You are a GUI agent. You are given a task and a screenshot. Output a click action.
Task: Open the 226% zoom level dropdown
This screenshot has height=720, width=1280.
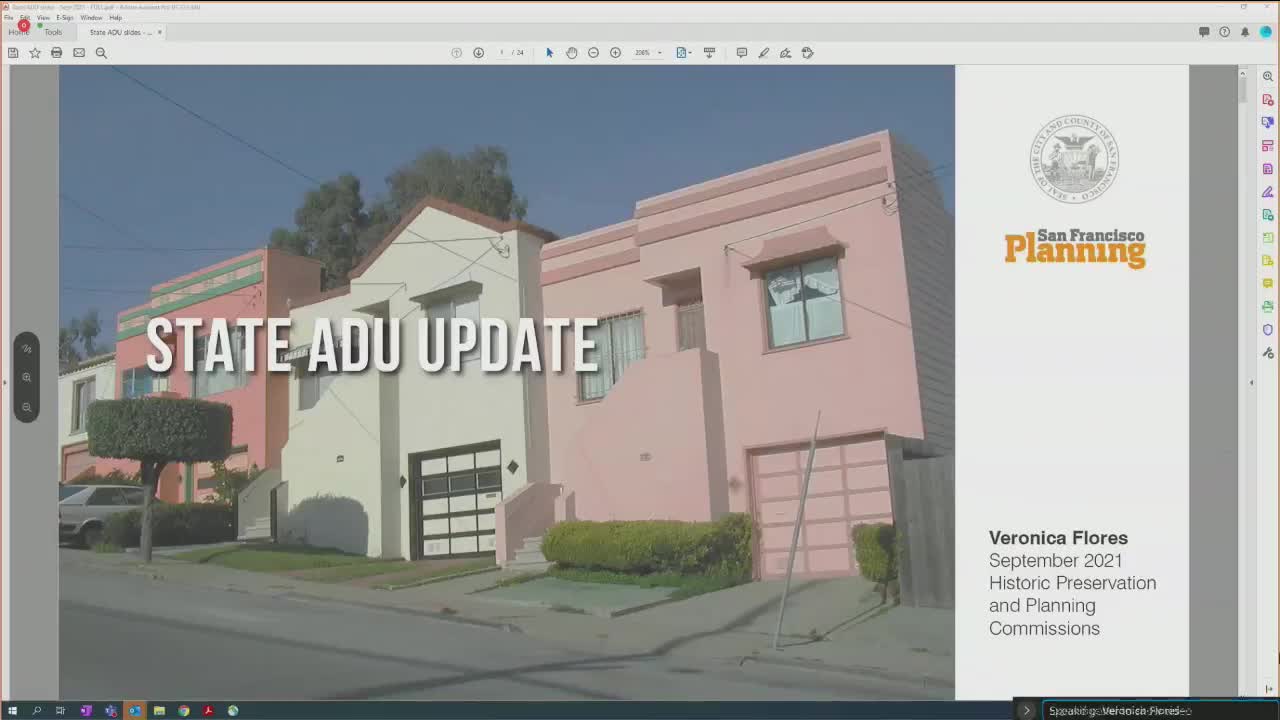[648, 53]
